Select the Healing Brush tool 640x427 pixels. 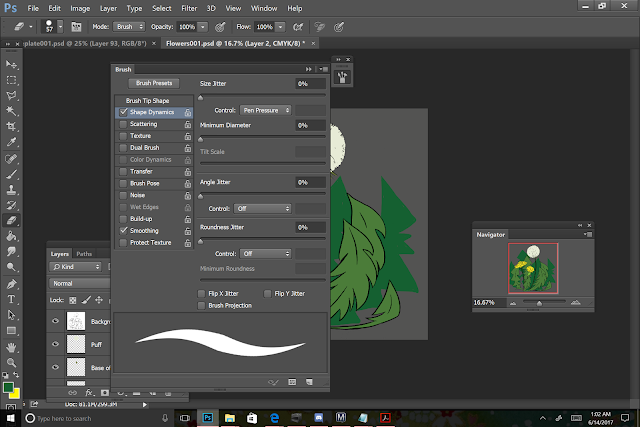click(x=11, y=159)
